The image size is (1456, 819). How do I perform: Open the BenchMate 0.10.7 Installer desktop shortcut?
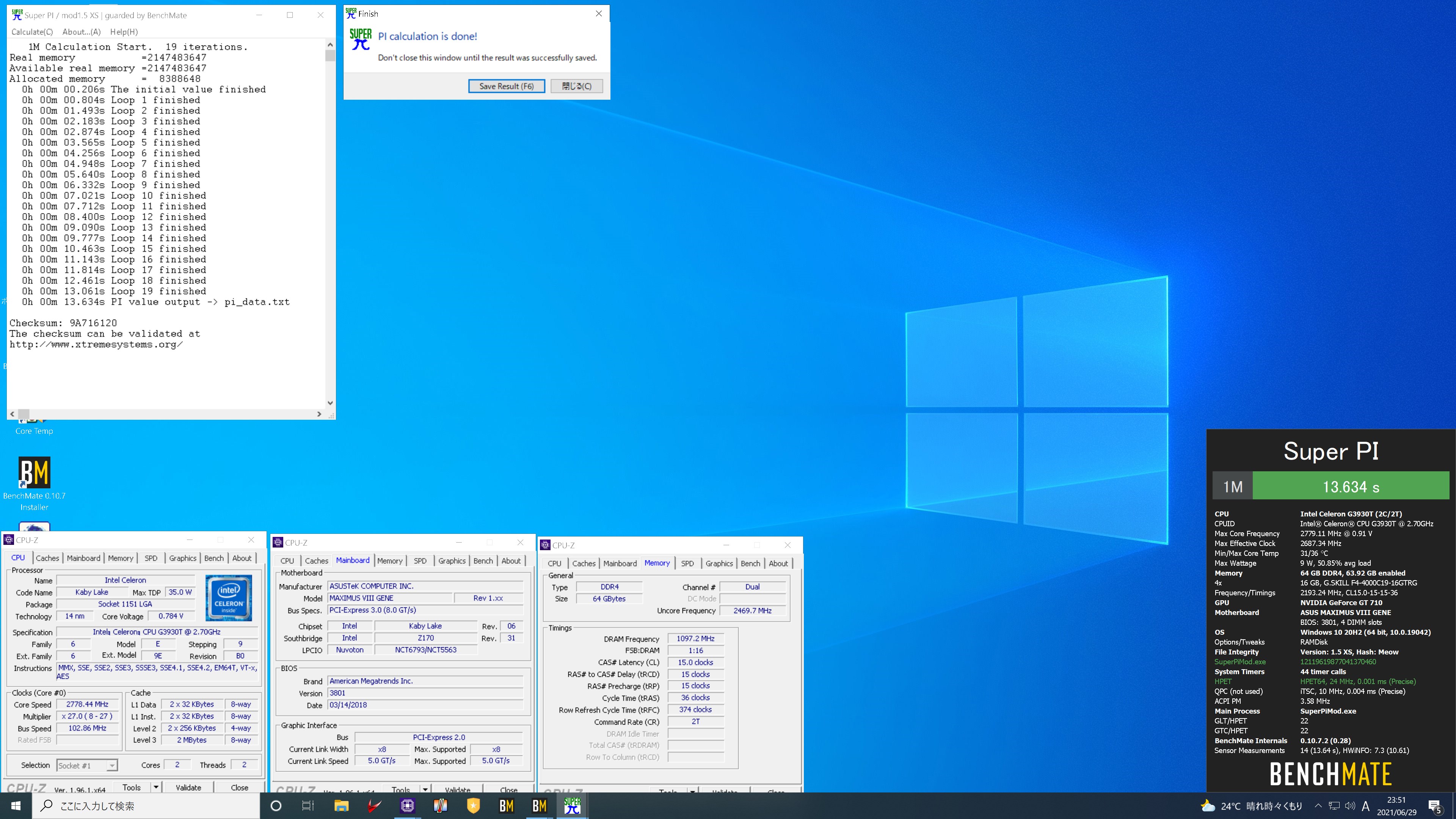tap(35, 484)
